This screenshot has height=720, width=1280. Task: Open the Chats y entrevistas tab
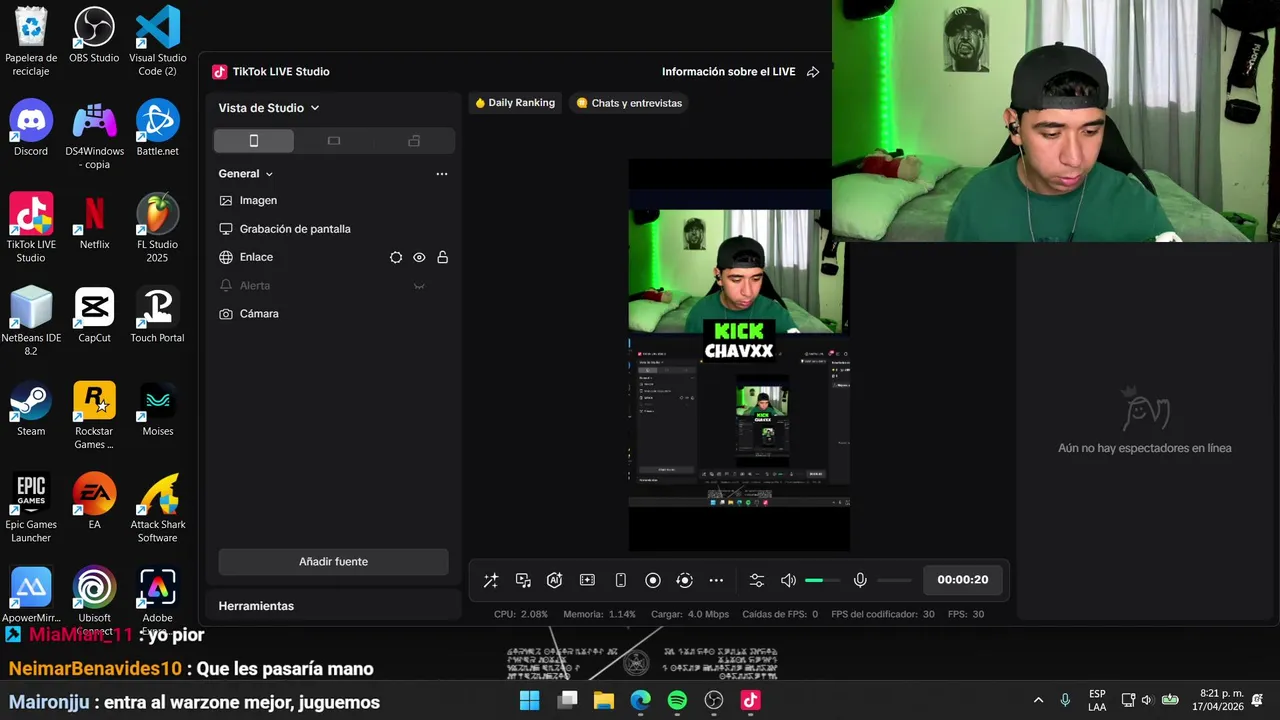click(x=629, y=103)
